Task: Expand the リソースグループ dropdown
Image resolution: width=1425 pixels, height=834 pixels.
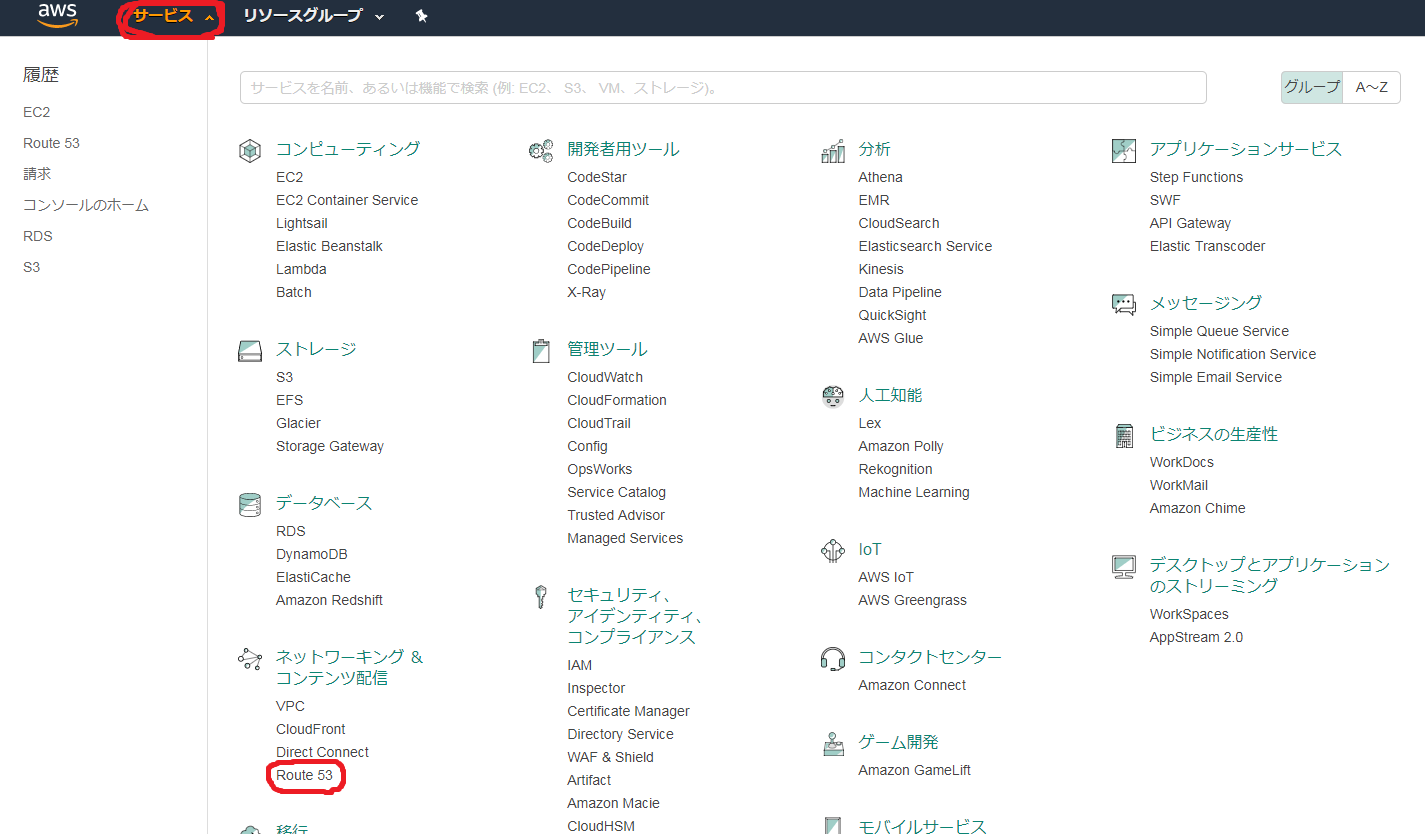Action: [x=313, y=17]
